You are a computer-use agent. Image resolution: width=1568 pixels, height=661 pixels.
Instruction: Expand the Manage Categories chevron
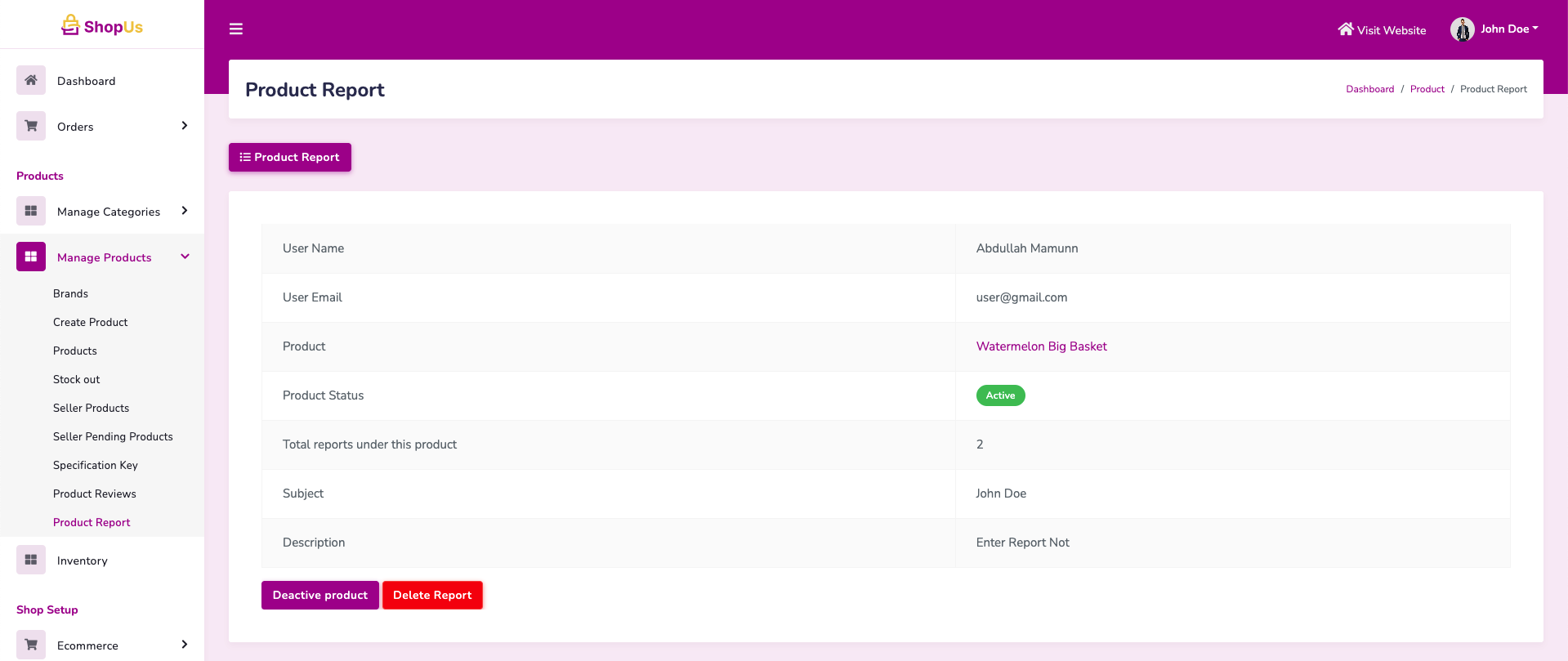point(185,211)
